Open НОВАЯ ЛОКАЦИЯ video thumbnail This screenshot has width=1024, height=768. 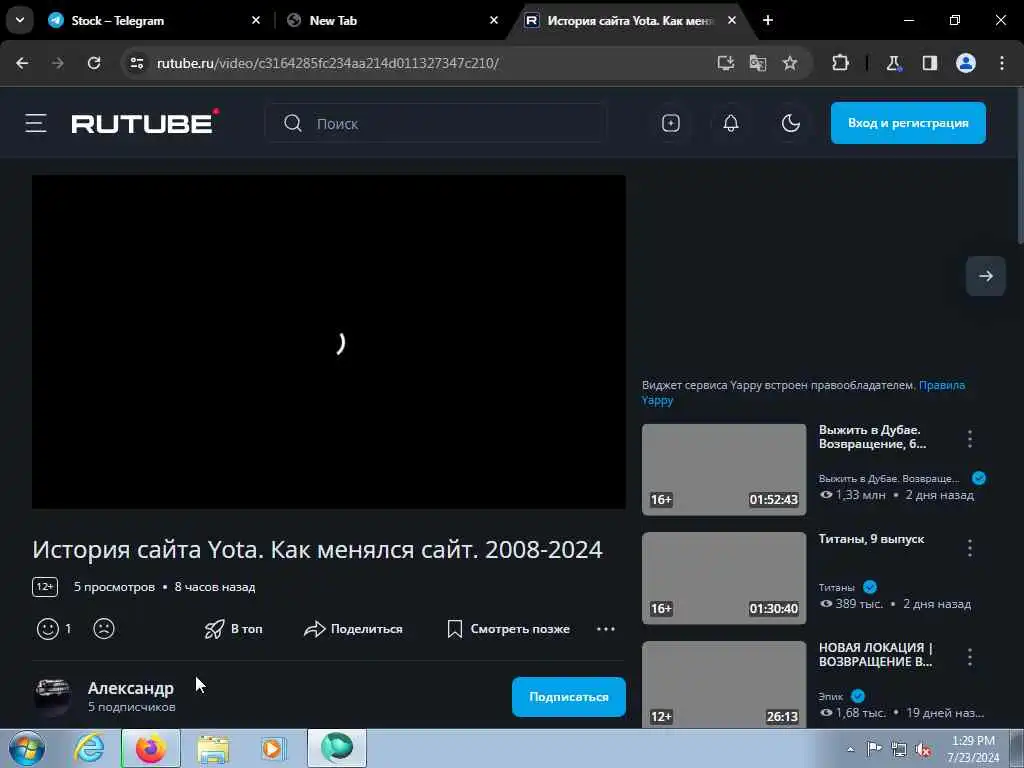click(724, 684)
